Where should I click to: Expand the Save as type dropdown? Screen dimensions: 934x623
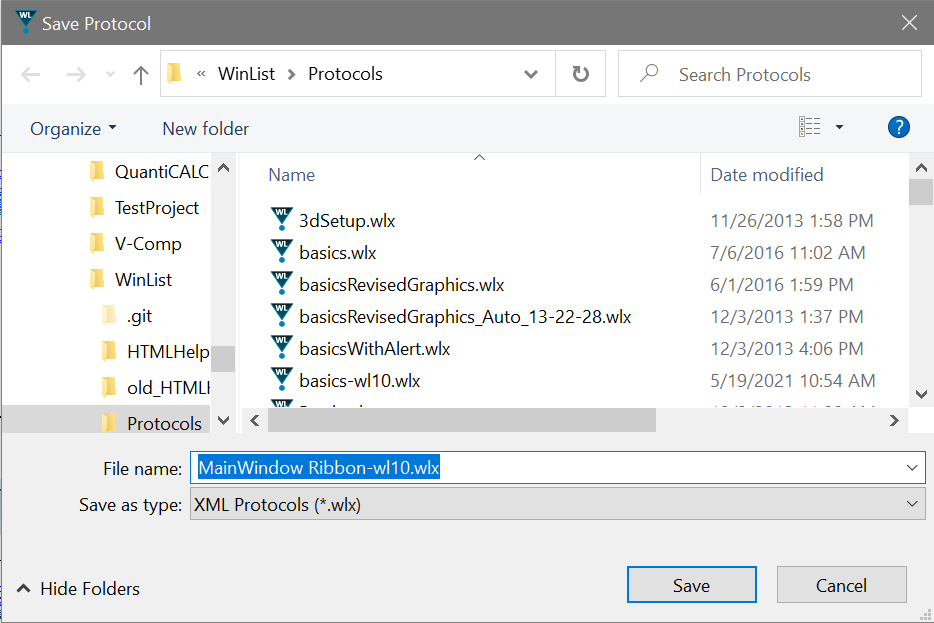(911, 505)
